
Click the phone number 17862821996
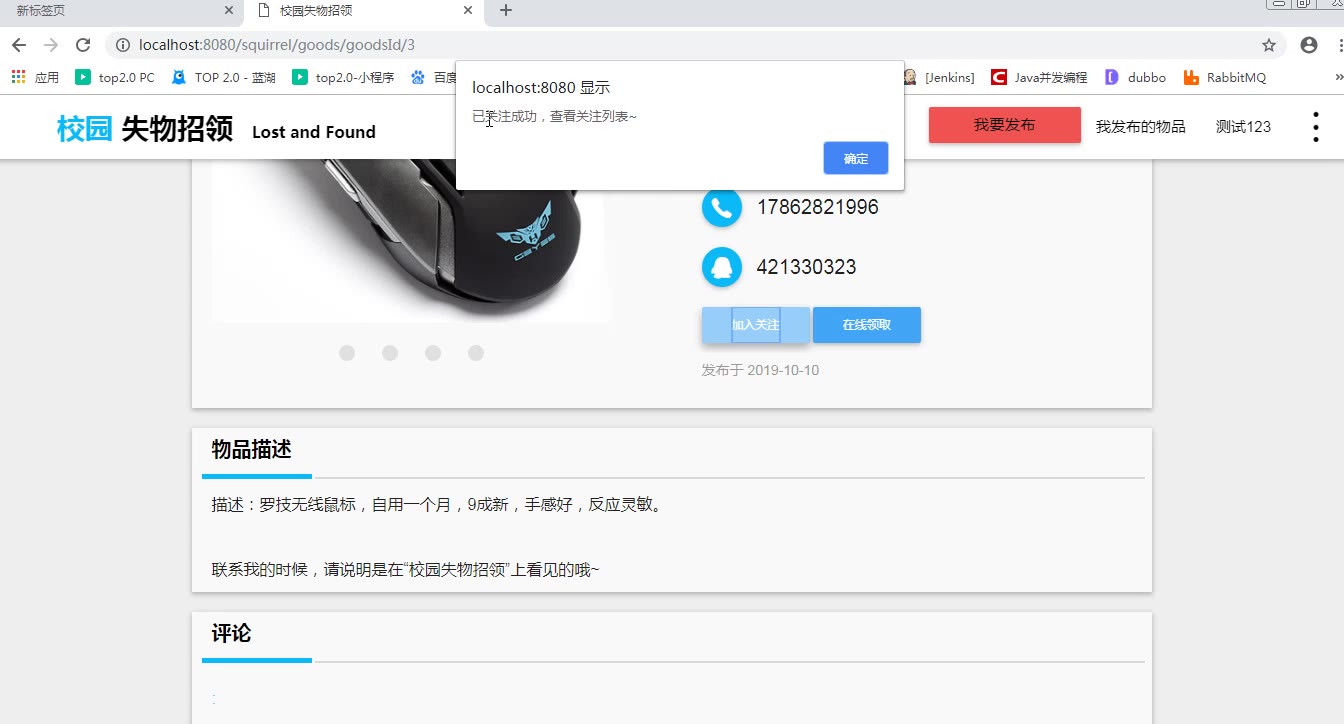(817, 207)
